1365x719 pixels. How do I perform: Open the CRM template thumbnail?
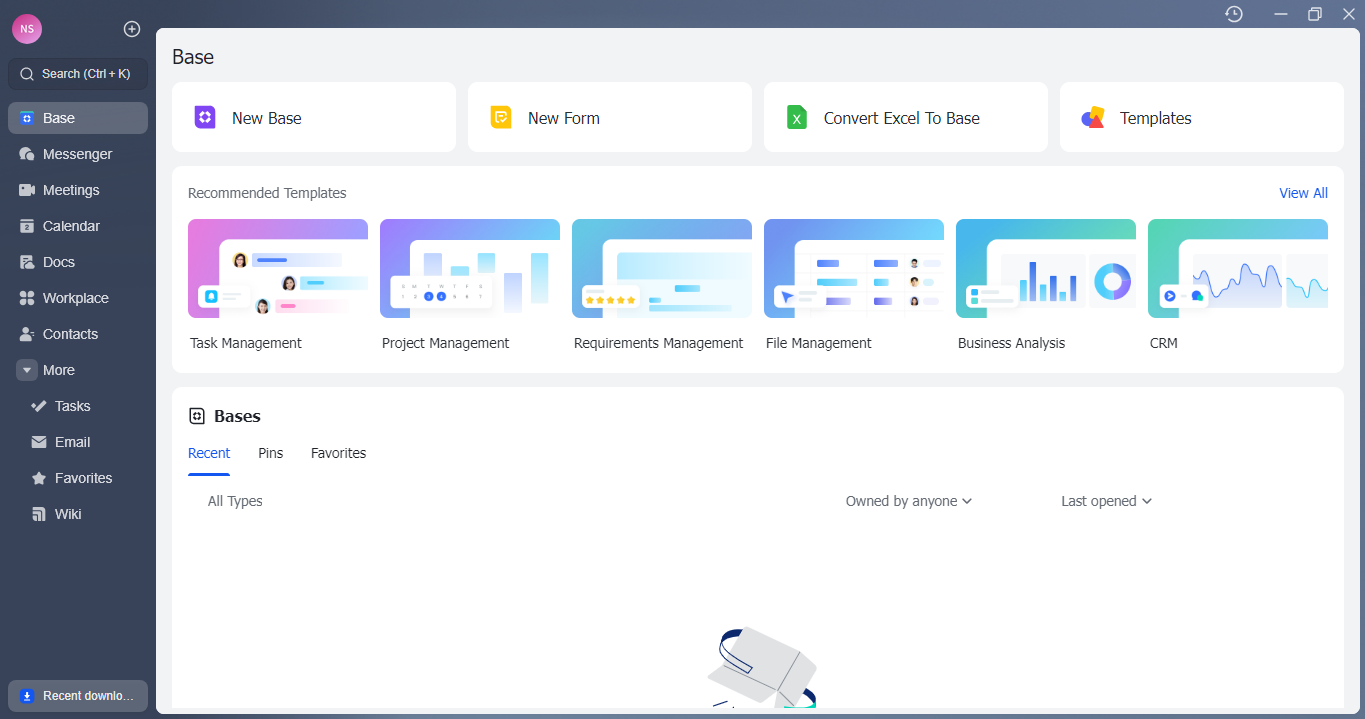1238,269
